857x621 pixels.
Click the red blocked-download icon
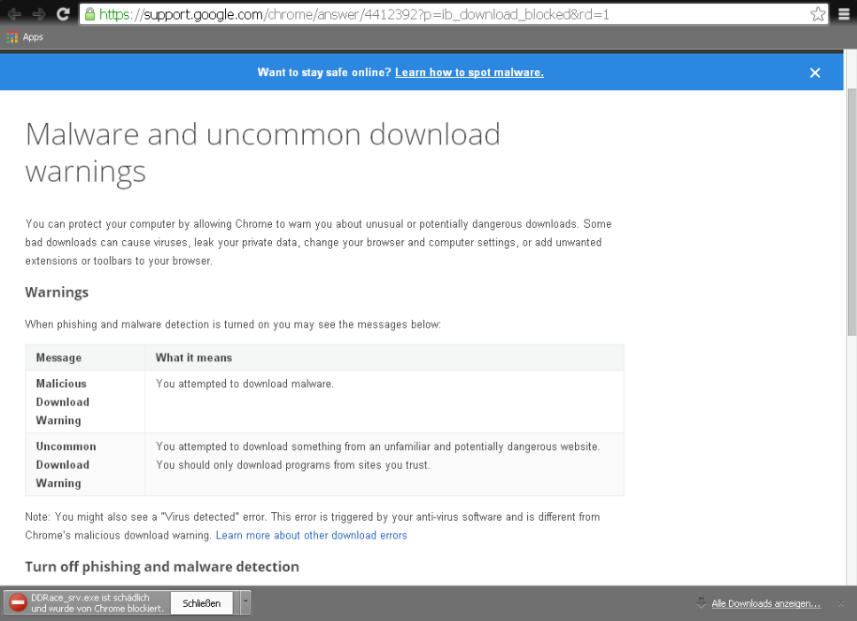pos(18,602)
